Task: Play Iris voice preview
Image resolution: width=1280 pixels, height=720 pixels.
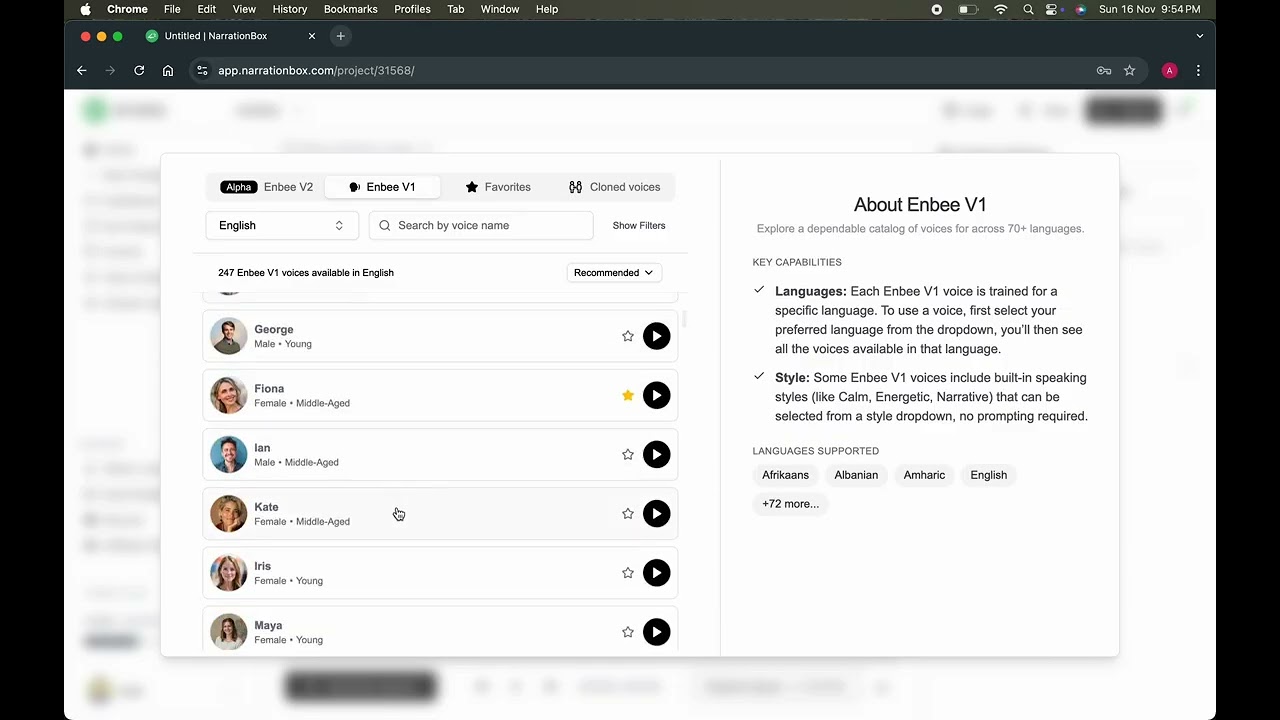Action: [656, 572]
